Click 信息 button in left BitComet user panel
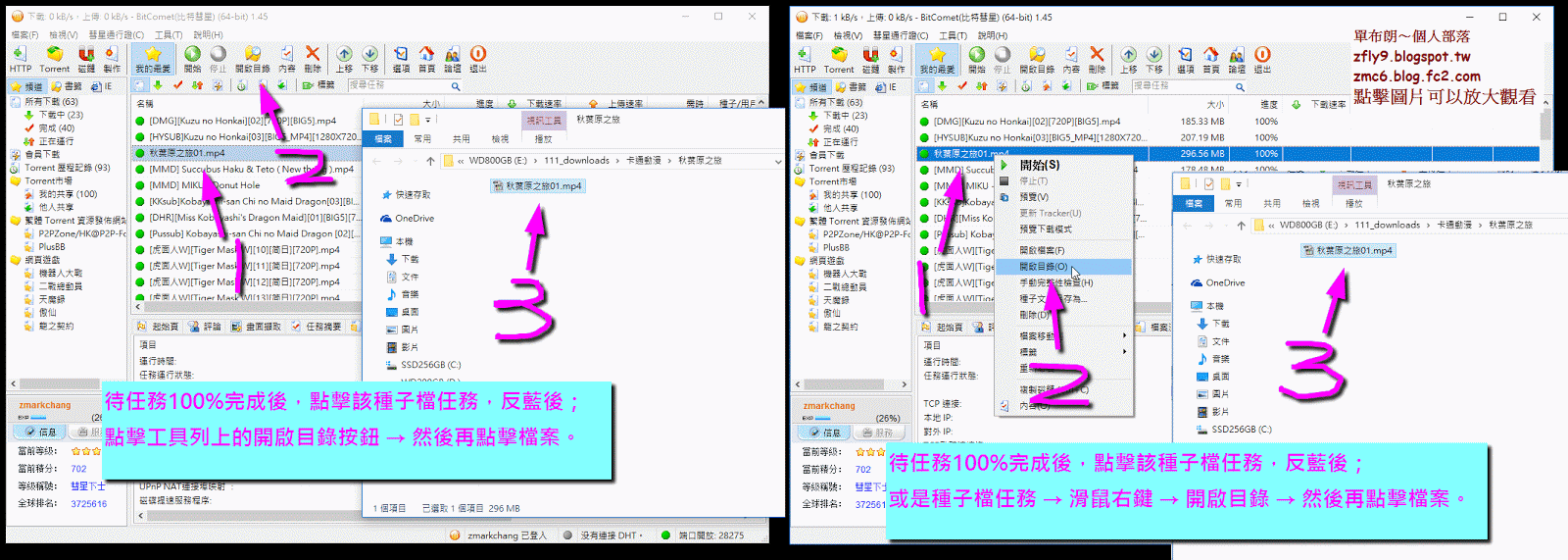Viewport: 1568px width, 560px height. [40, 432]
